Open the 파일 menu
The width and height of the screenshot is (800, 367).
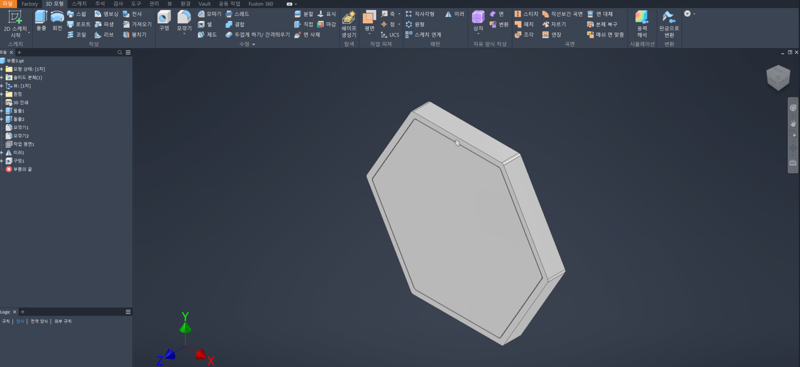tap(8, 4)
